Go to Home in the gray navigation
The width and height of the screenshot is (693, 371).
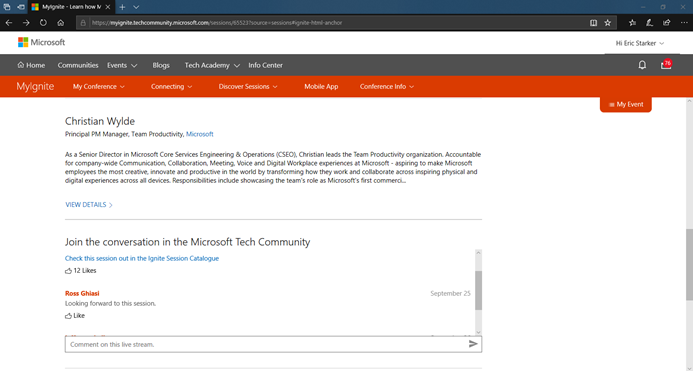click(31, 65)
